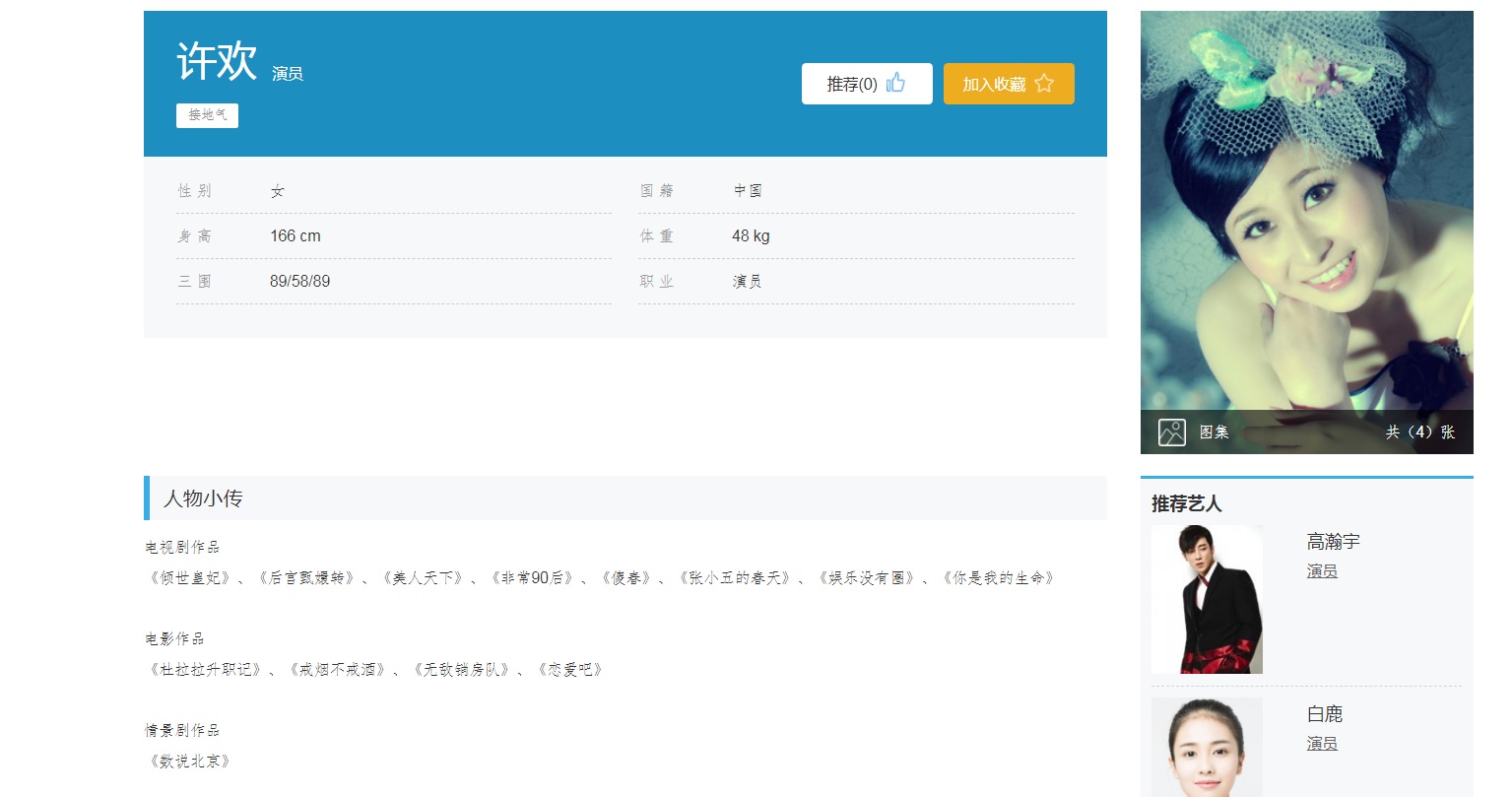
Task: Click 《杜拉拉升职记》 in the film works list
Action: click(x=206, y=670)
